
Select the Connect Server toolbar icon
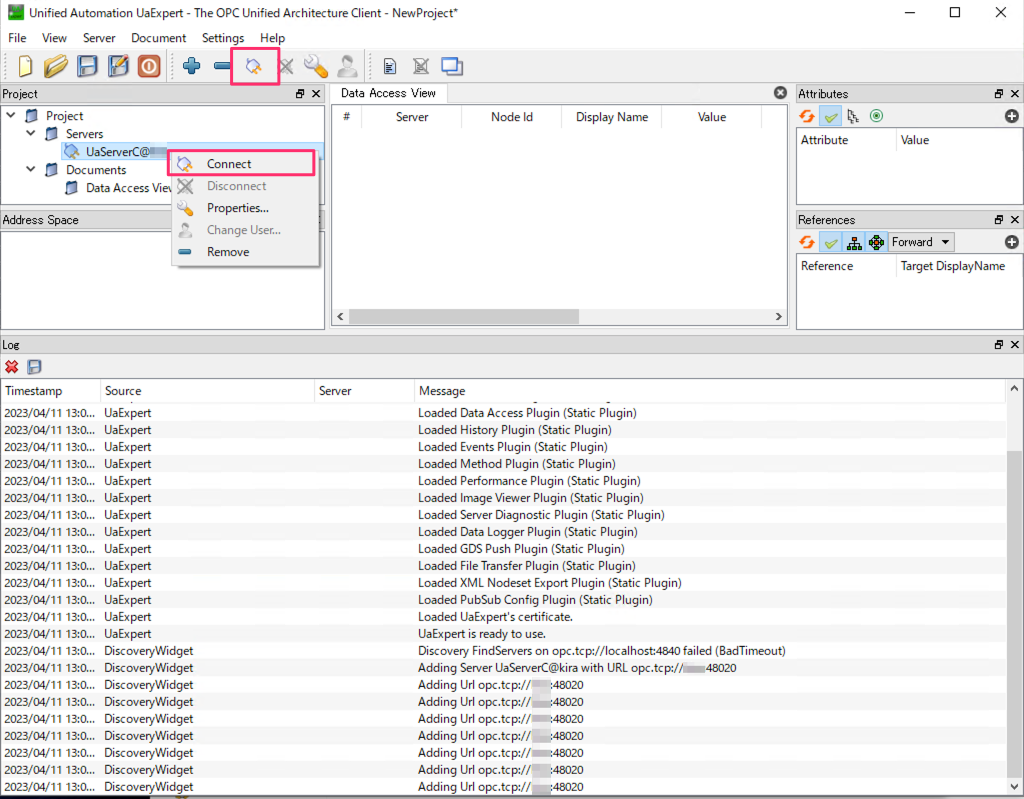point(255,66)
